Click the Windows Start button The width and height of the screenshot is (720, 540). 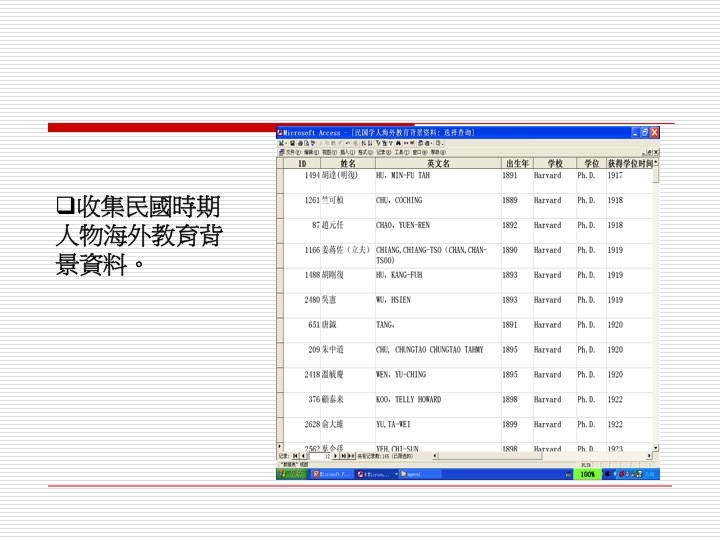point(292,474)
